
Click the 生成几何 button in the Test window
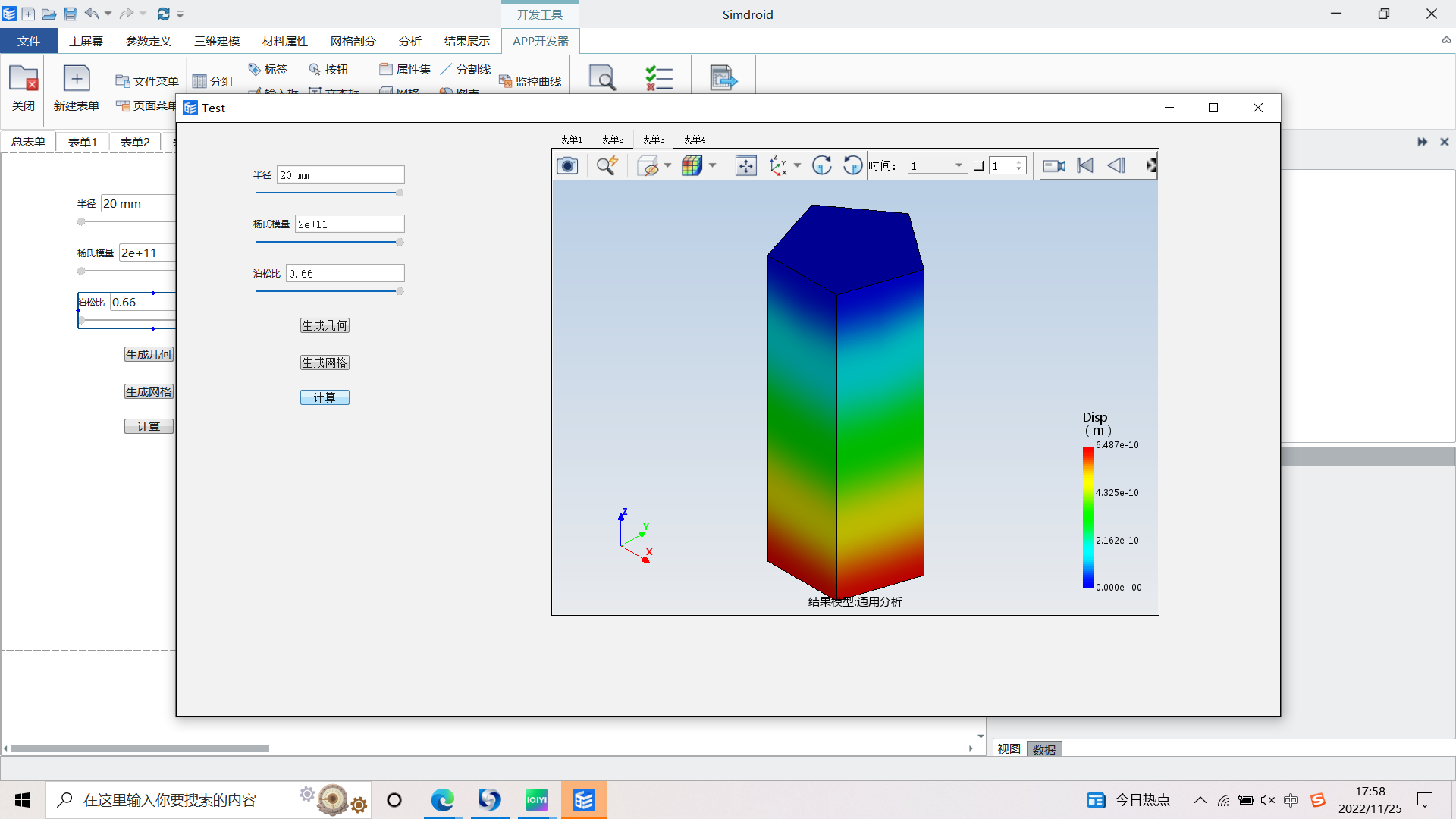(325, 325)
